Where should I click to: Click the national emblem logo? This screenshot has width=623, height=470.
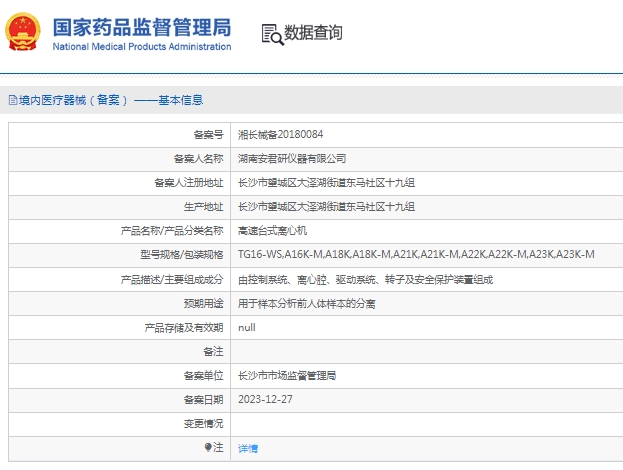tap(23, 32)
